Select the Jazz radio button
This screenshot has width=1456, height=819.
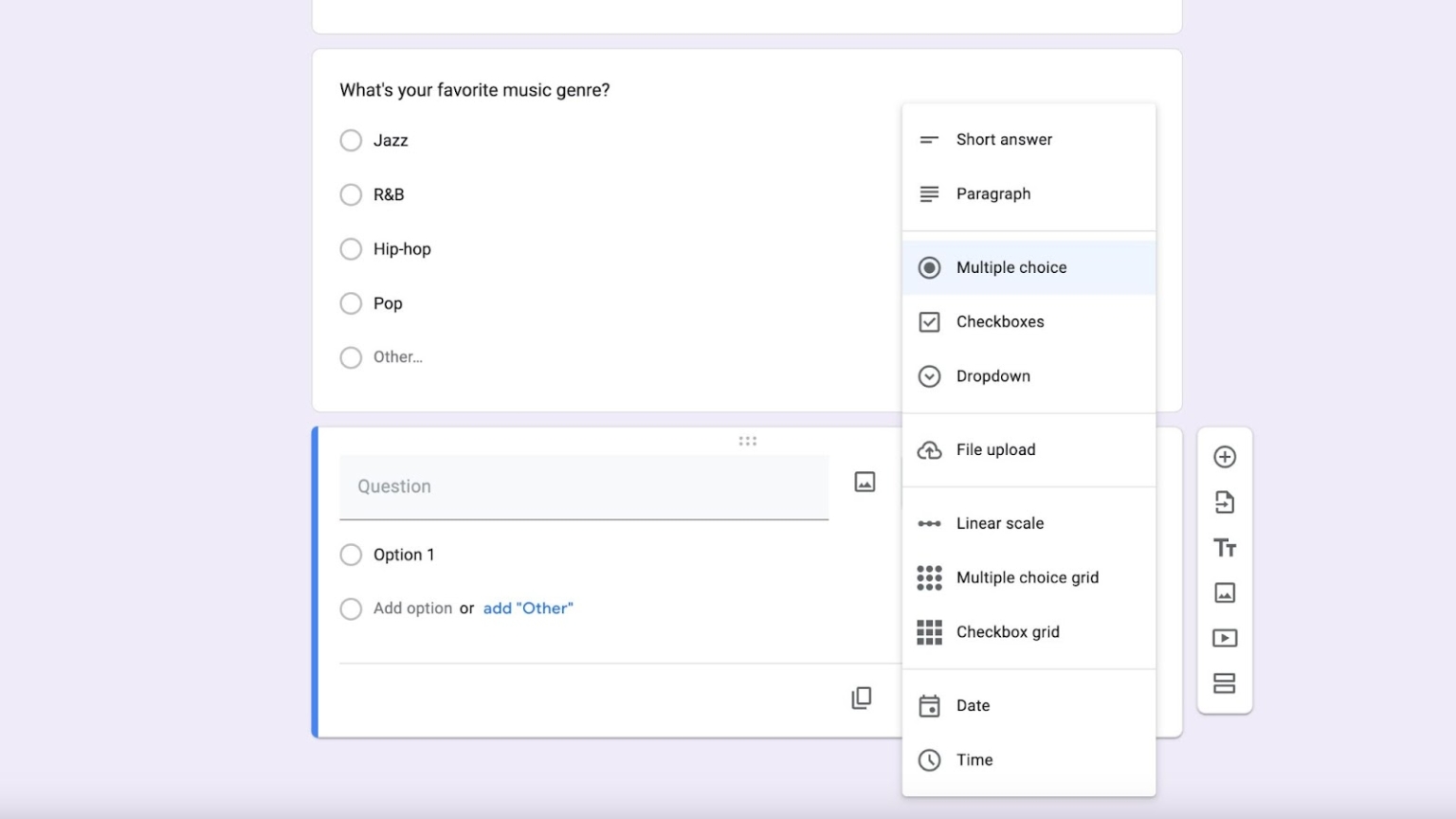point(351,140)
